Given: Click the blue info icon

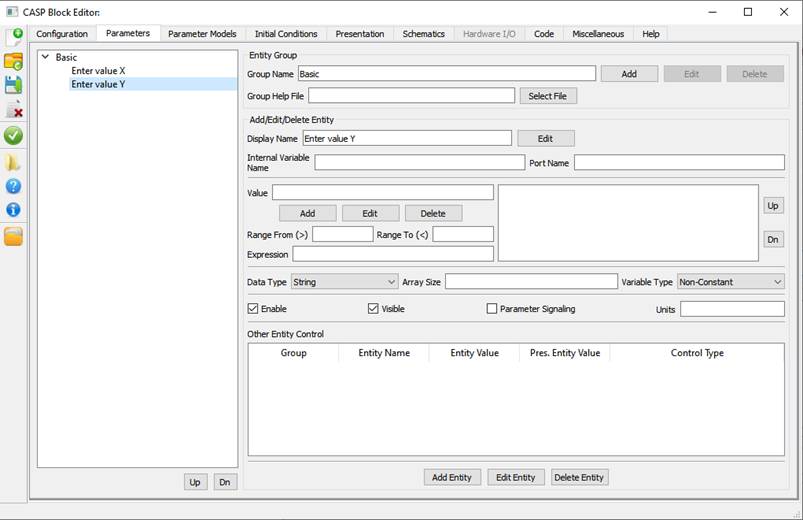Looking at the screenshot, I should tap(14, 210).
